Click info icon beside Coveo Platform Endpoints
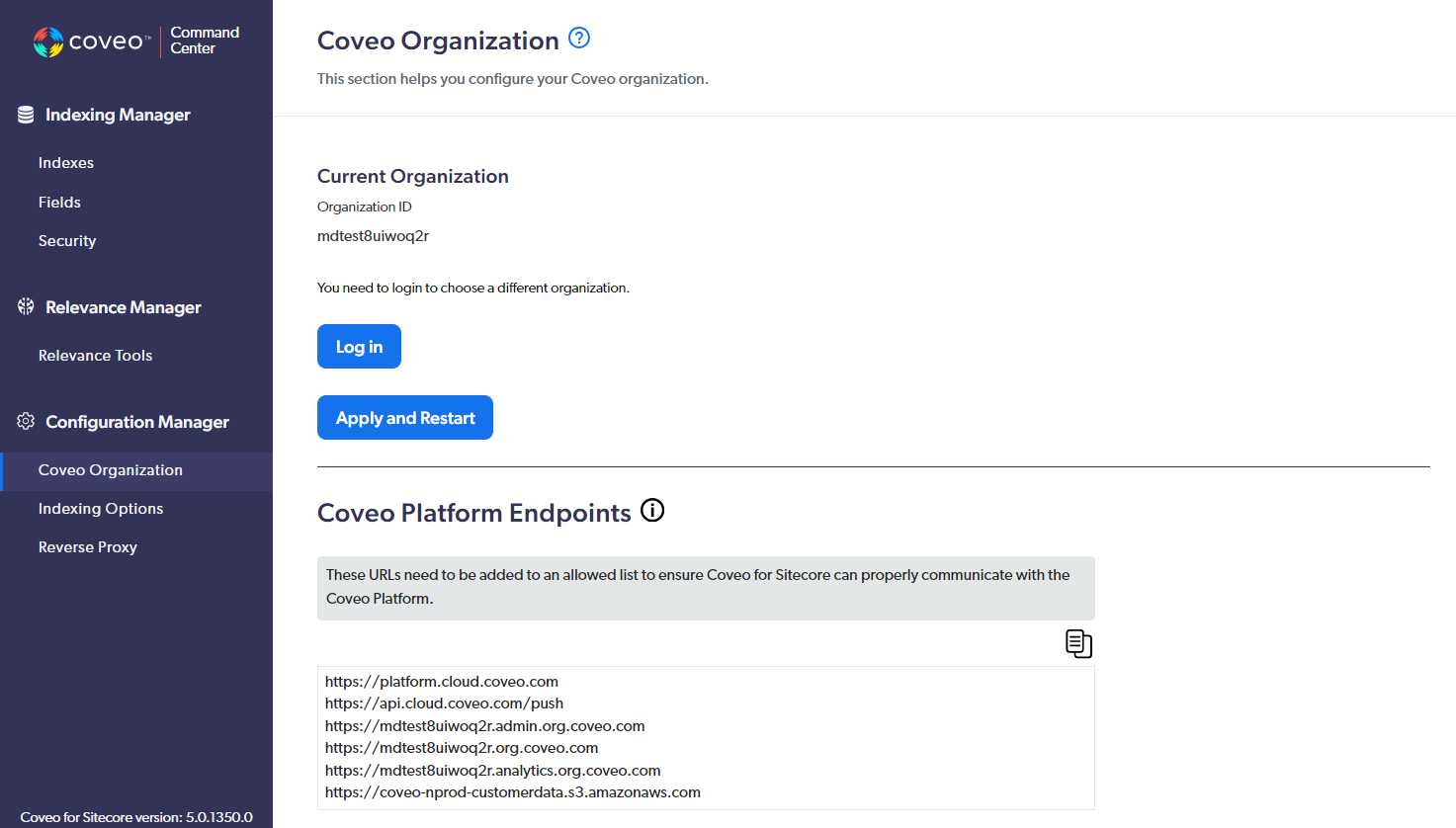 pos(652,510)
